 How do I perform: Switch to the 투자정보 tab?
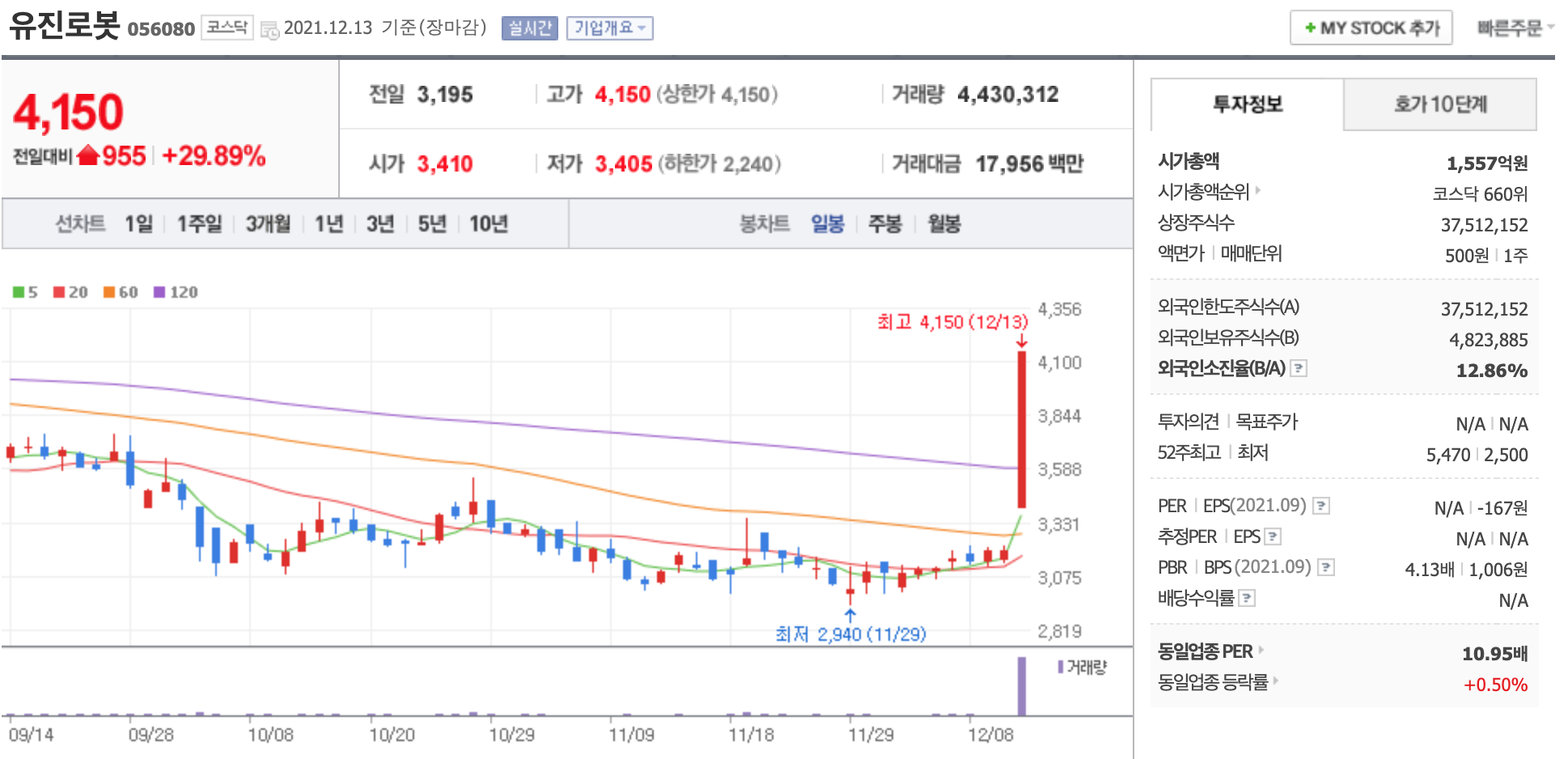pos(1248,104)
